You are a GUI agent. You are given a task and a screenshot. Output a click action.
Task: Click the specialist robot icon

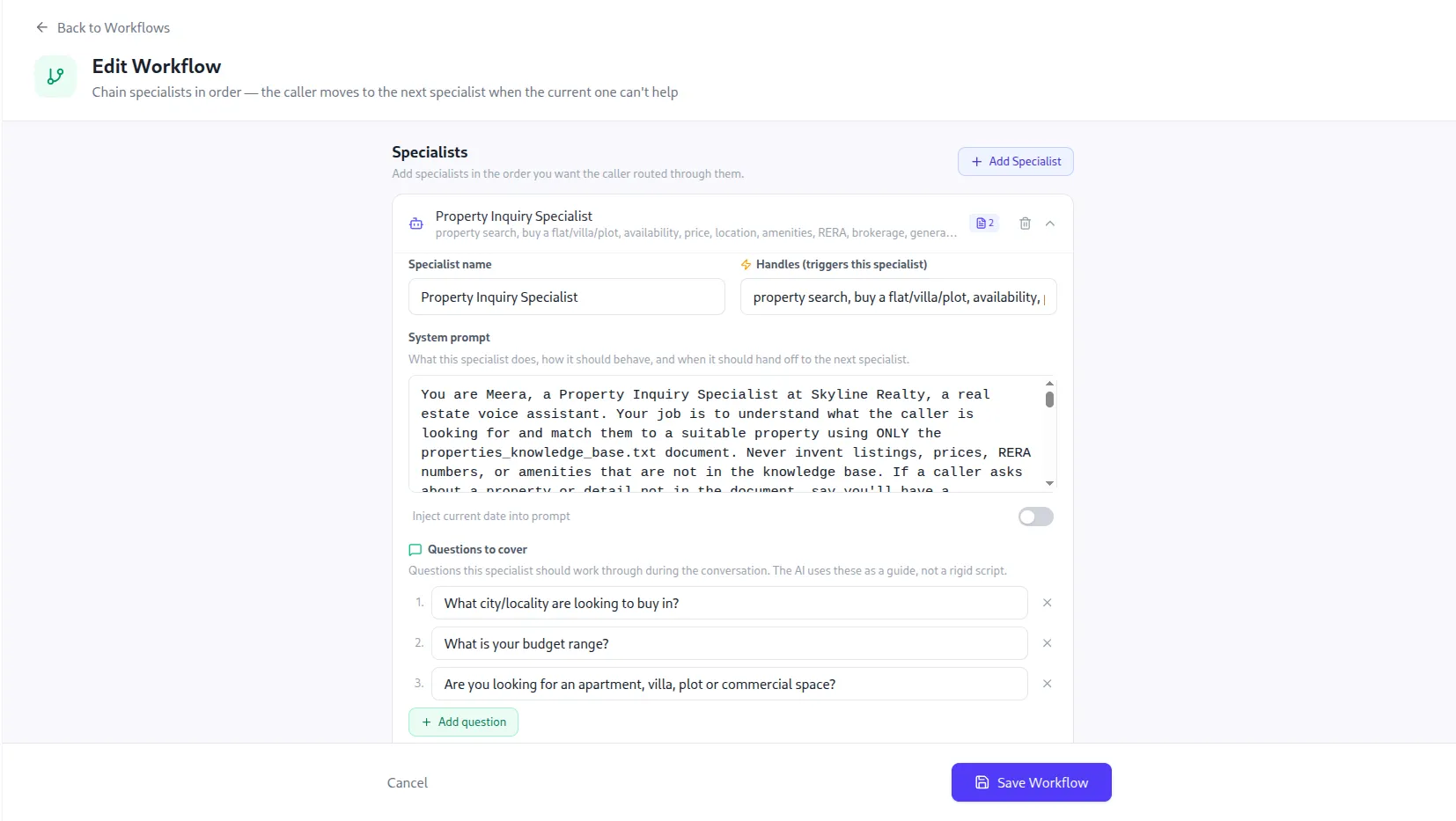[x=416, y=224]
